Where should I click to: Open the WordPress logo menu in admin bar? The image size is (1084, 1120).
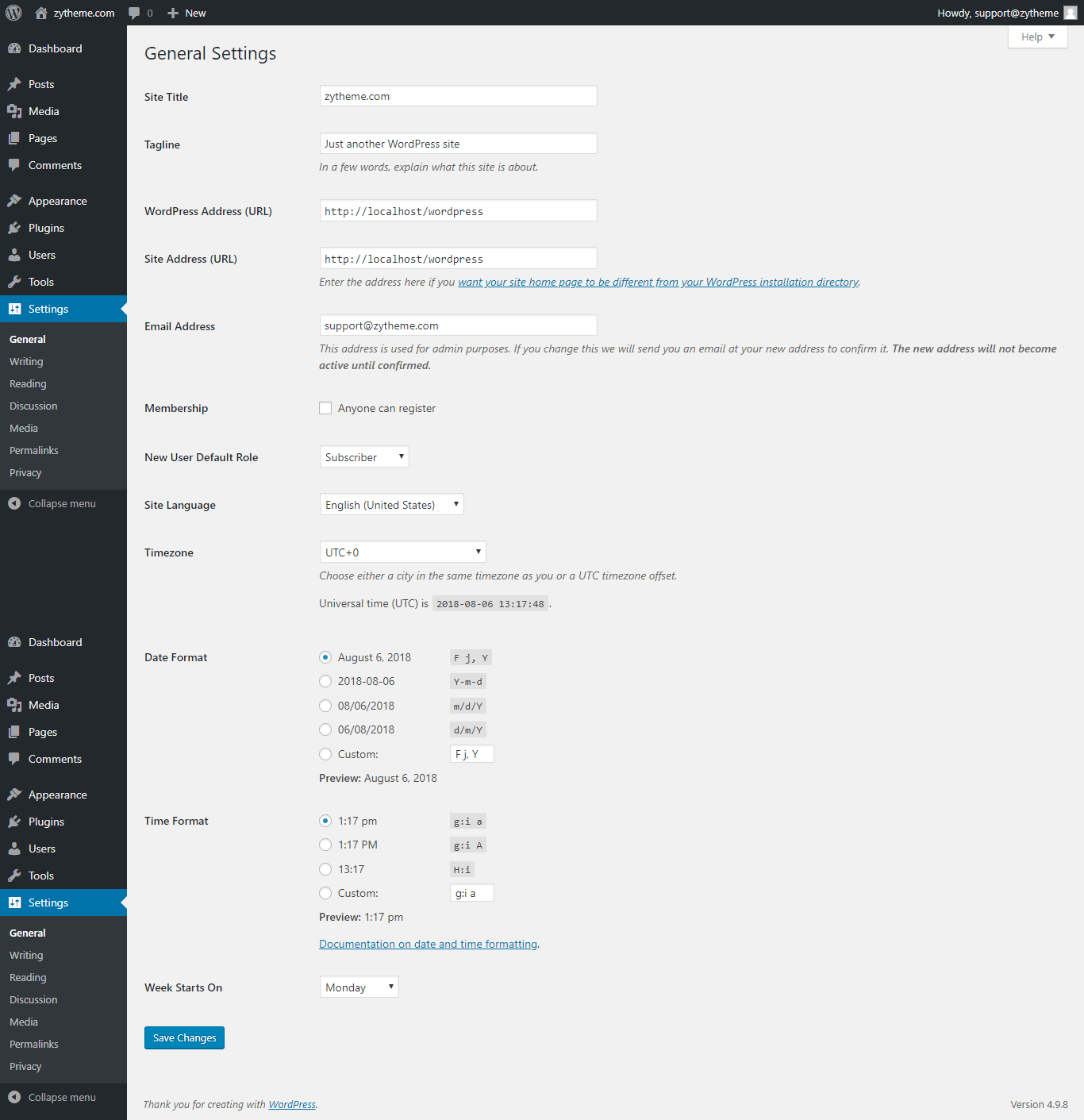tap(13, 13)
